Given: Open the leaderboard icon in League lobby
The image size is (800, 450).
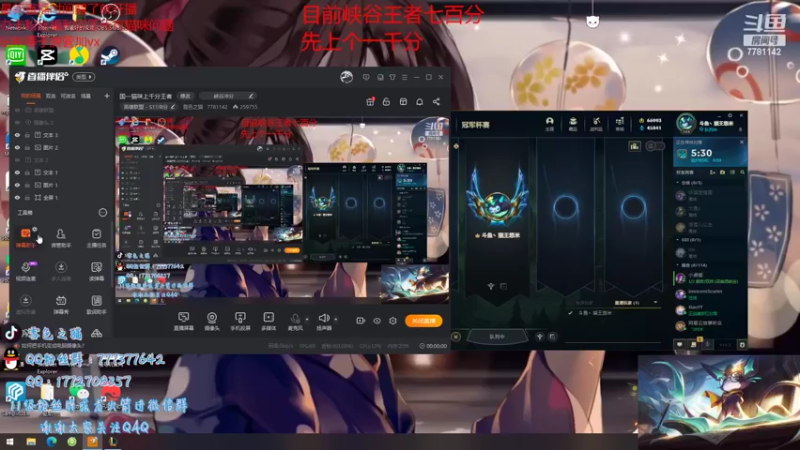Looking at the screenshot, I should point(634,146).
